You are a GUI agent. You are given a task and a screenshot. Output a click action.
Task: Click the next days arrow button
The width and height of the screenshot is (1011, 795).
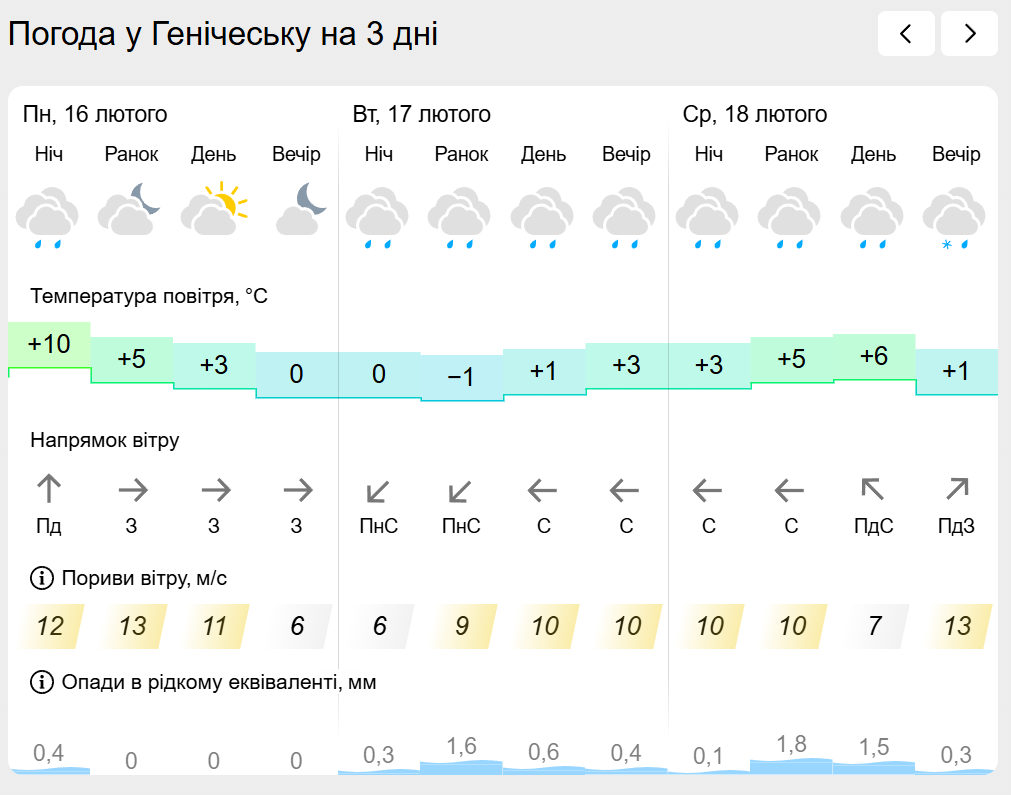click(969, 34)
